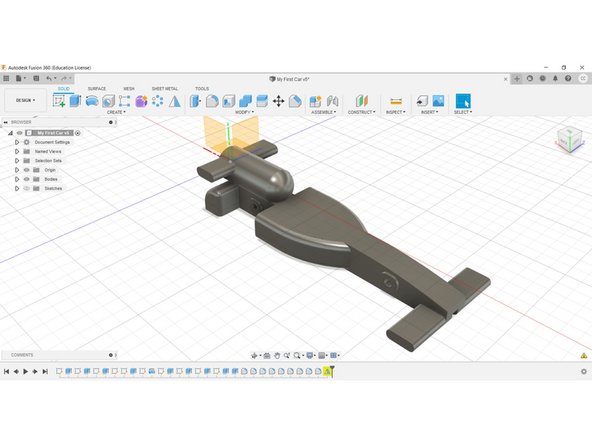Select the Press Pull tool
Image resolution: width=592 pixels, height=444 pixels.
(195, 101)
